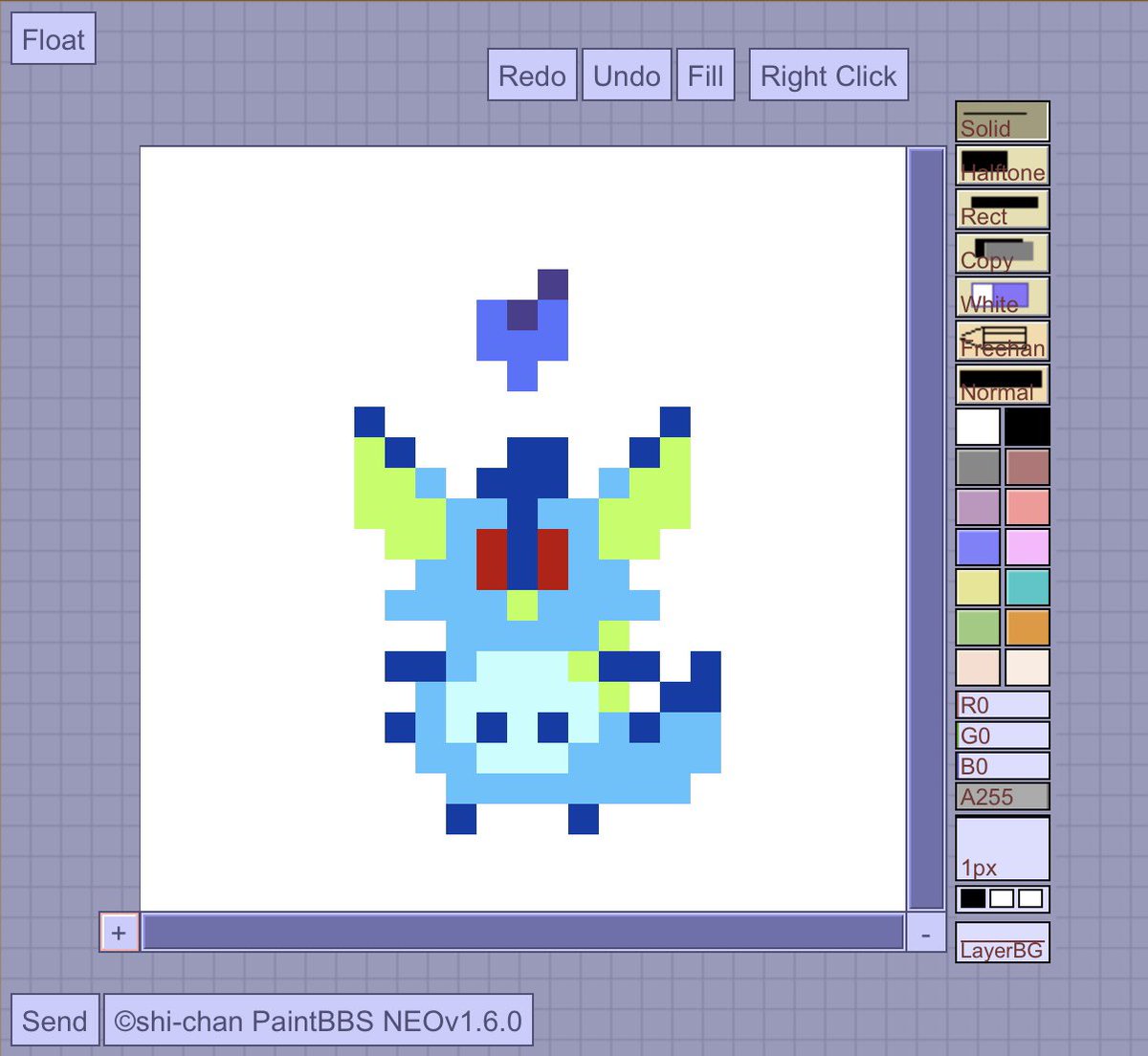This screenshot has height=1056, width=1148.
Task: Select the Copy tool
Action: pyautogui.click(x=1002, y=253)
